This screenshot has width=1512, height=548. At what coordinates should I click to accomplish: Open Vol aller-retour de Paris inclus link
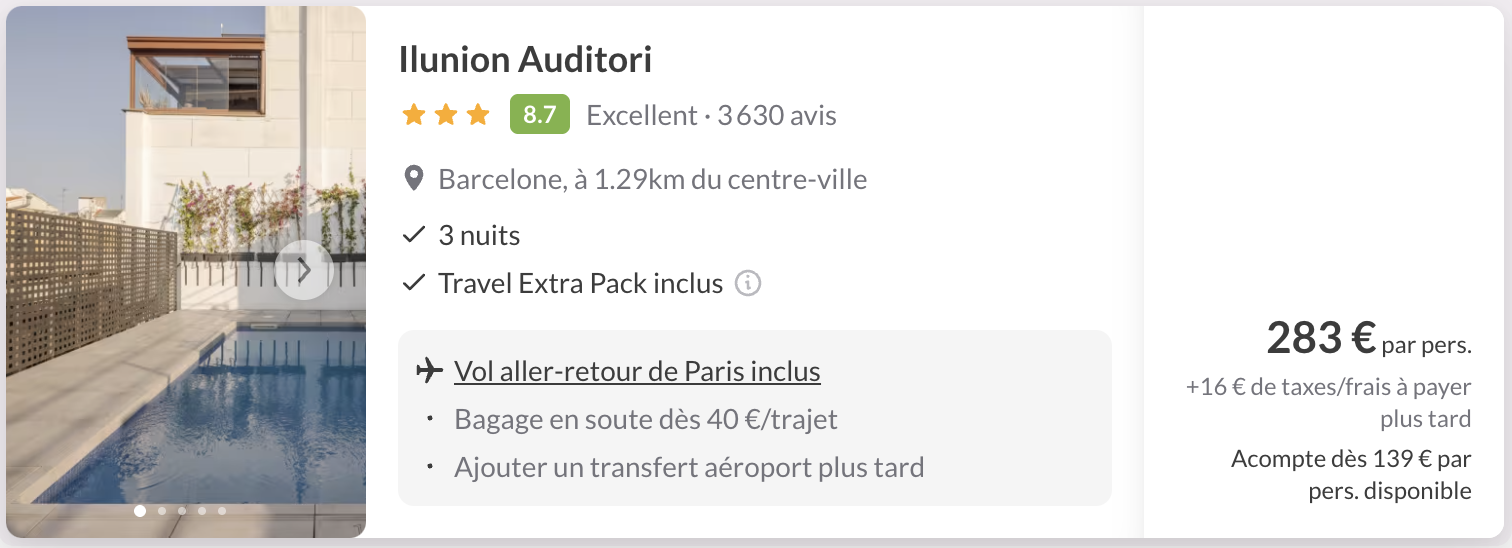[x=637, y=371]
